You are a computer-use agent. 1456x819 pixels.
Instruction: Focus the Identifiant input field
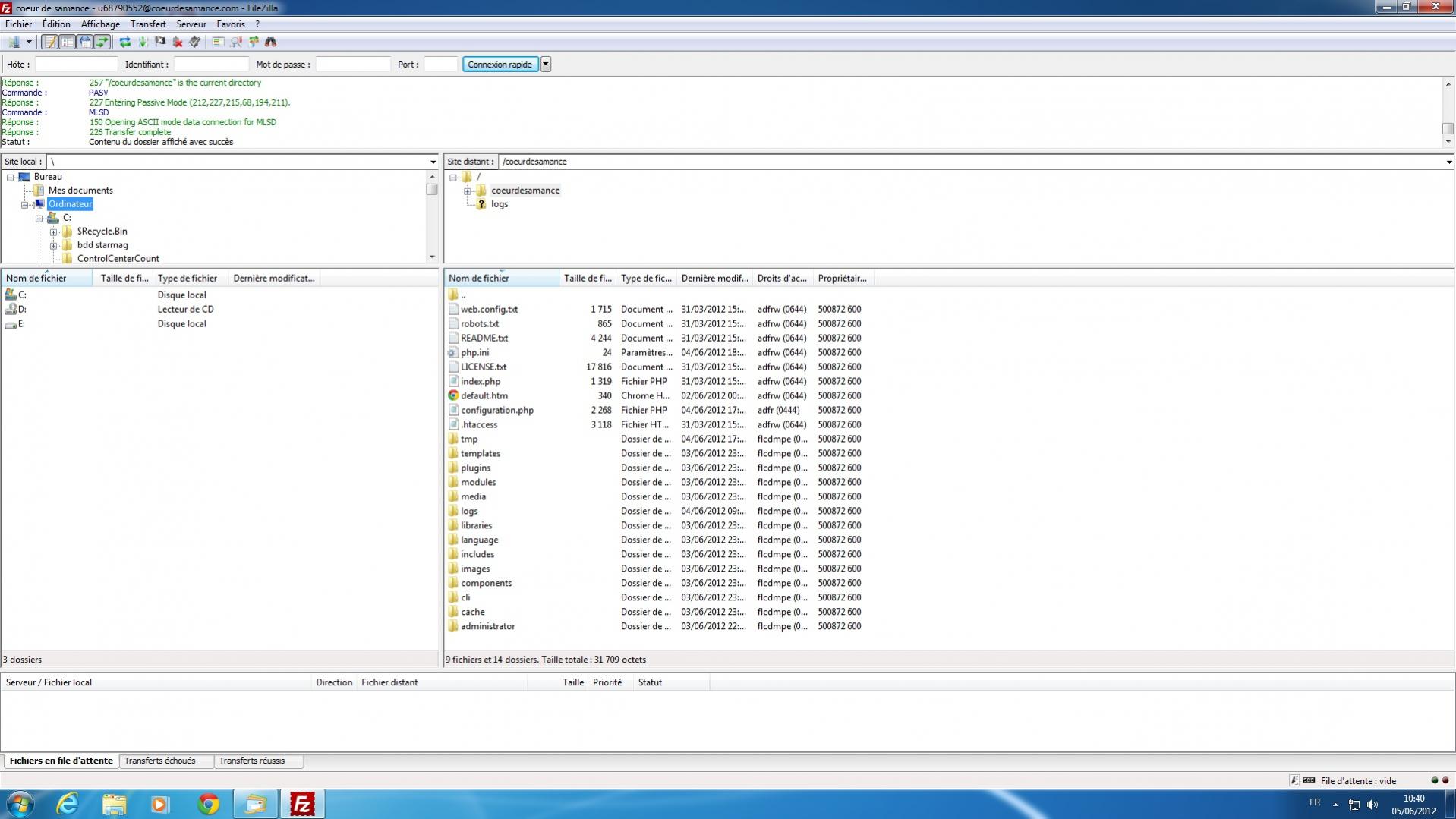(x=211, y=65)
